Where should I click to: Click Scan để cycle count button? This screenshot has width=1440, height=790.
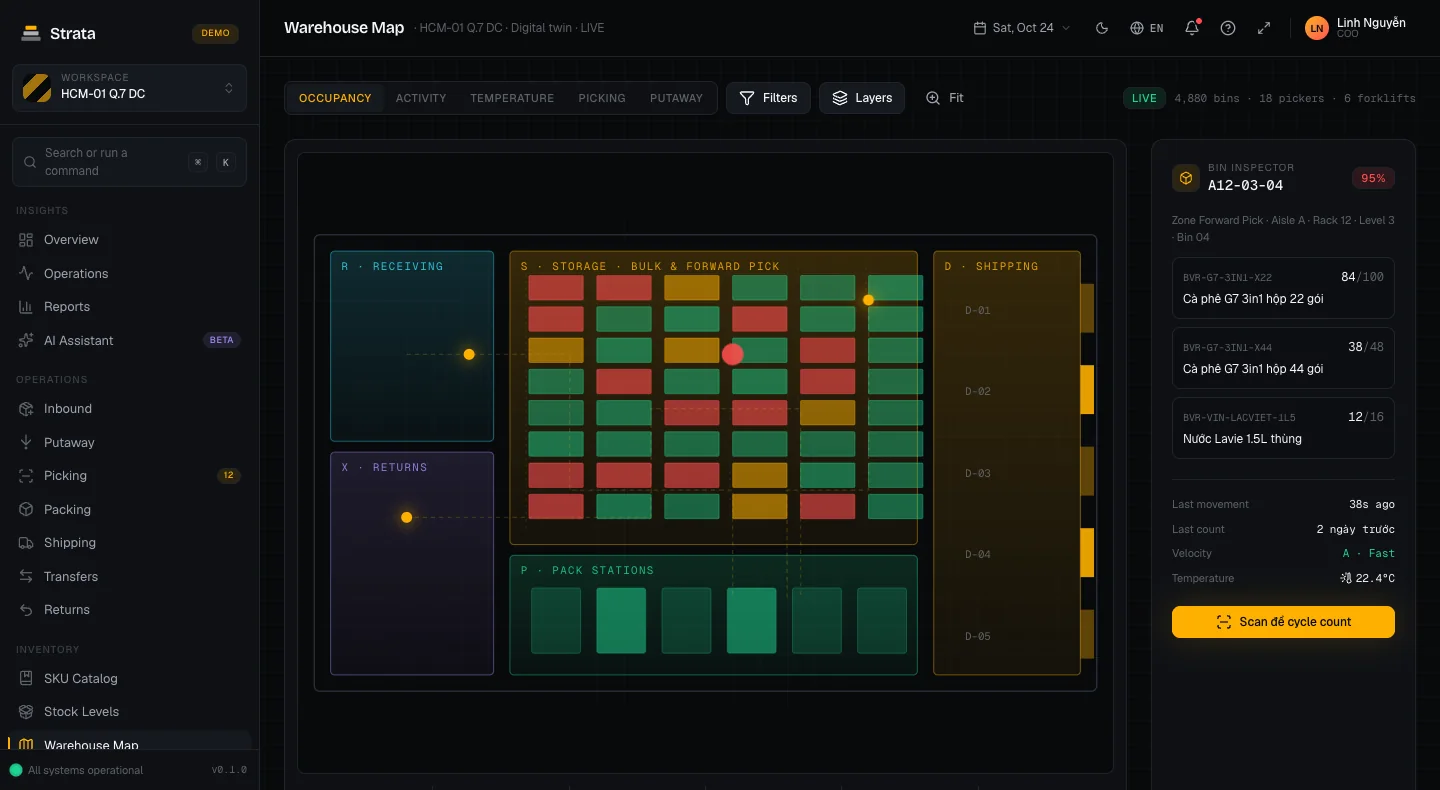click(1283, 622)
